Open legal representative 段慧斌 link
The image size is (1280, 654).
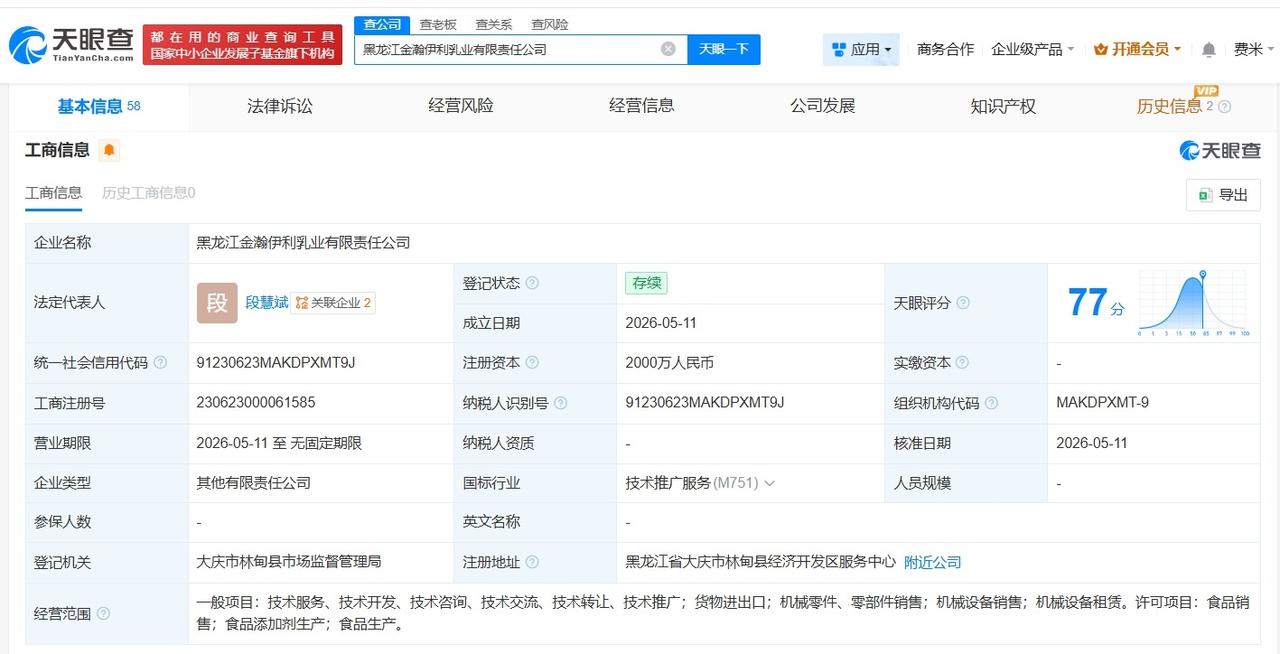[267, 302]
